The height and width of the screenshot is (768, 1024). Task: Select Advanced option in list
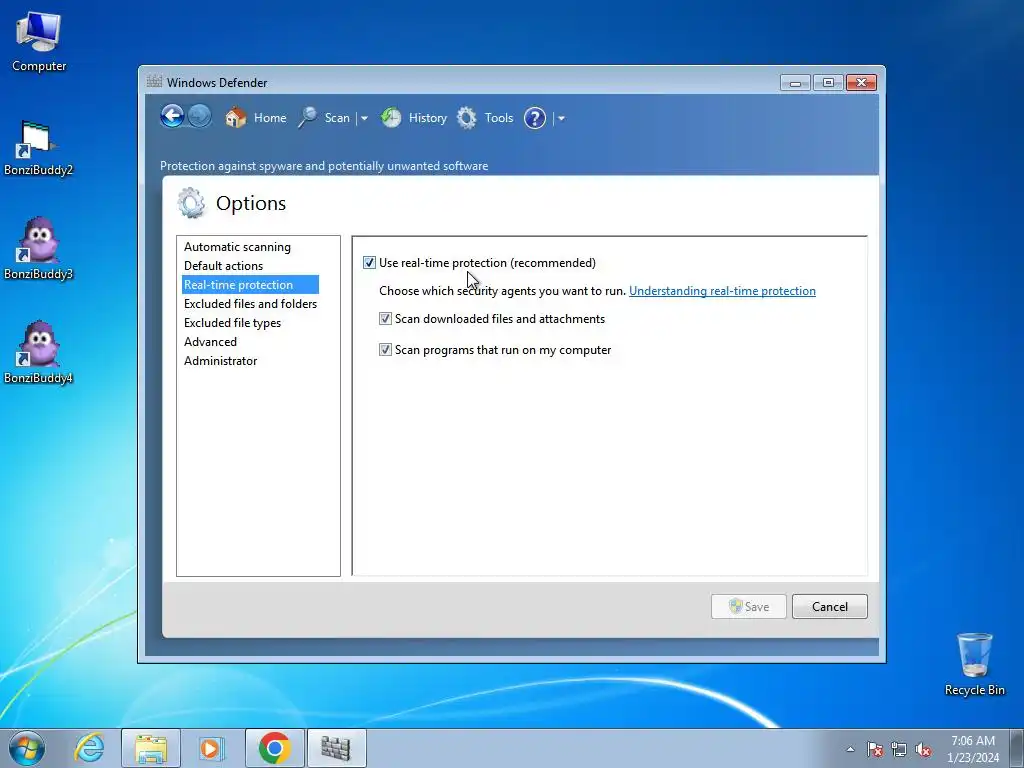click(210, 342)
